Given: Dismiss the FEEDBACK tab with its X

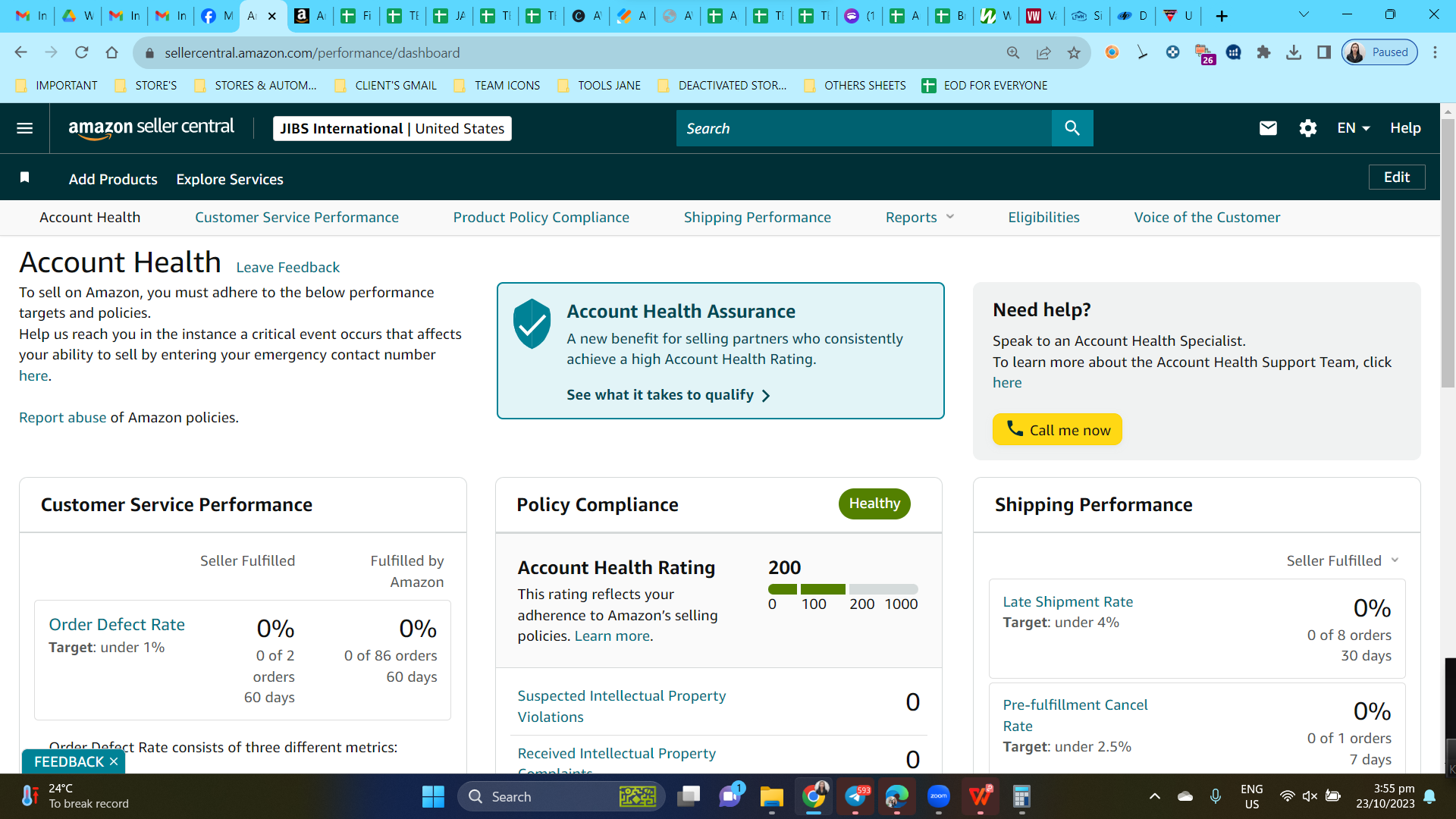Looking at the screenshot, I should 114,761.
